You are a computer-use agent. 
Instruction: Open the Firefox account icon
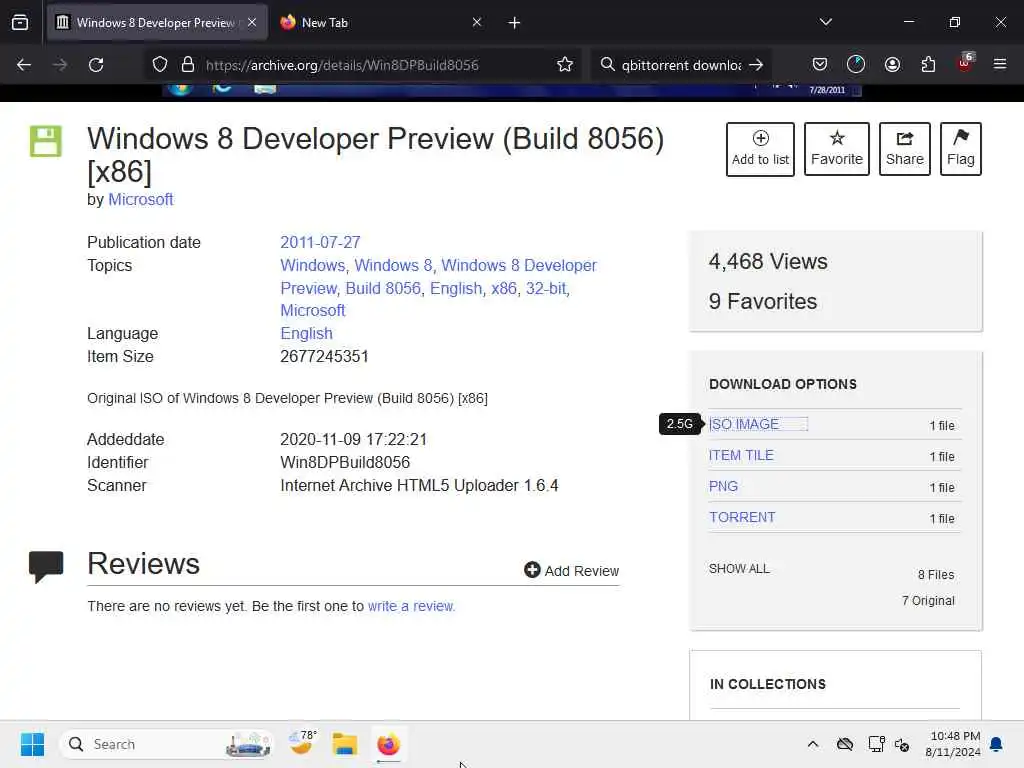pos(892,65)
